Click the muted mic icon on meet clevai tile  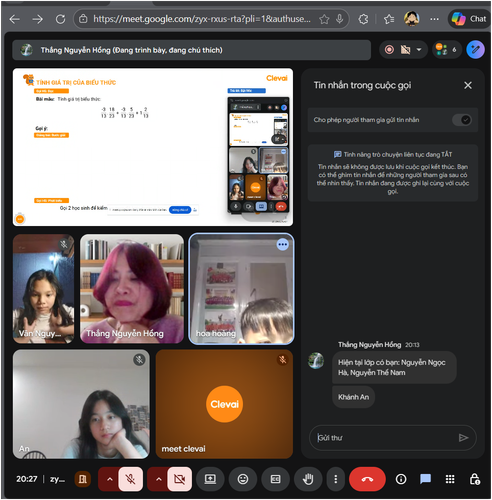point(283,360)
